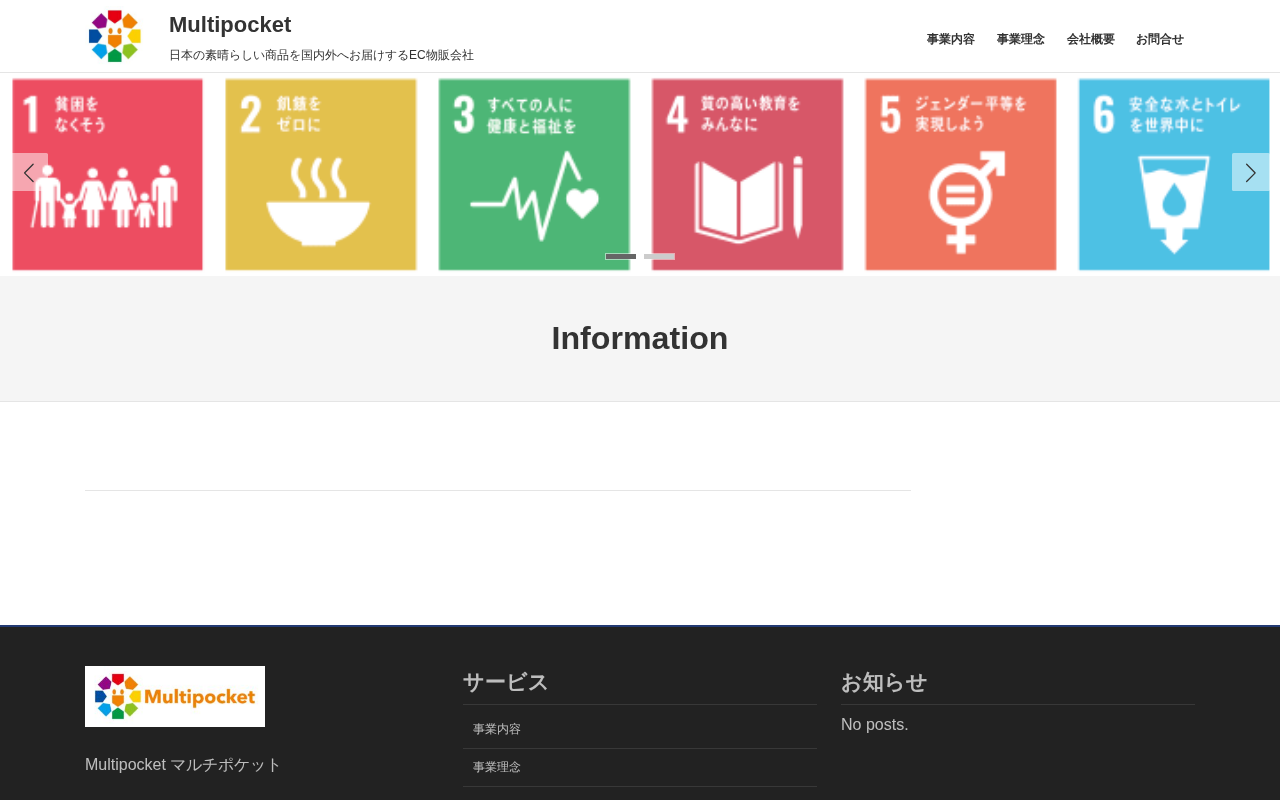Screen dimensions: 1280x800
Task: Click the tagline 日本の素晴らしい商品を国内外へお届けするEC物販会社
Action: [321, 55]
